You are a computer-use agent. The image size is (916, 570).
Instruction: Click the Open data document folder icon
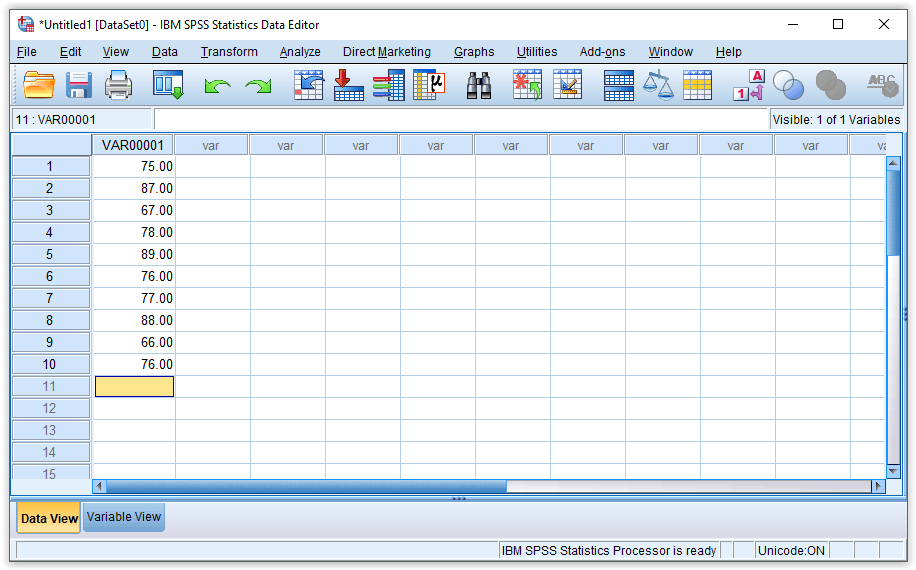pos(39,86)
